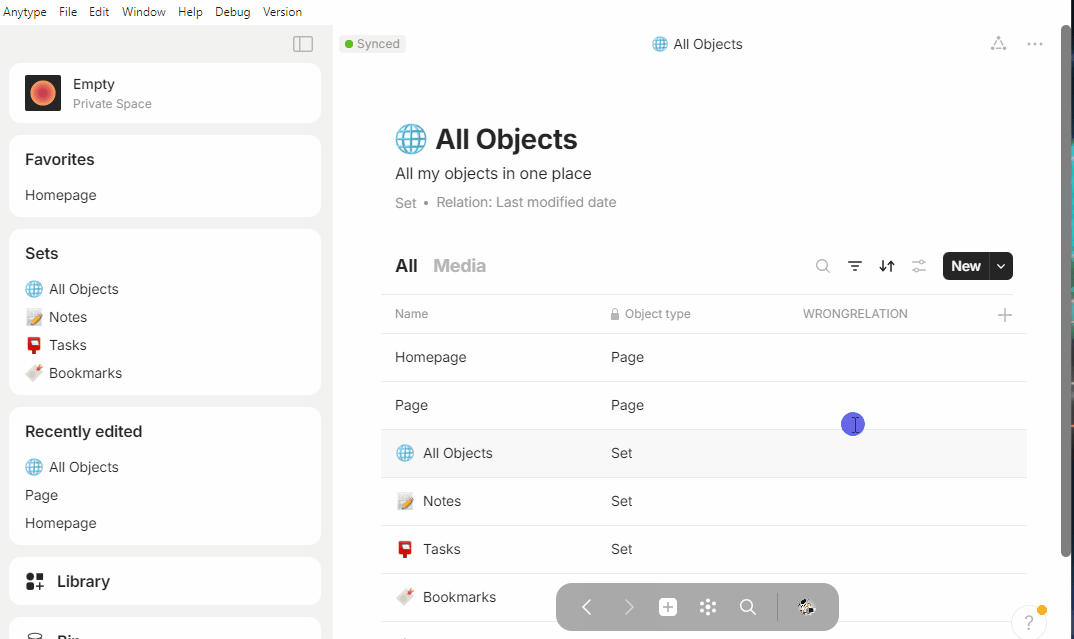
Task: Click the New button
Action: click(966, 266)
